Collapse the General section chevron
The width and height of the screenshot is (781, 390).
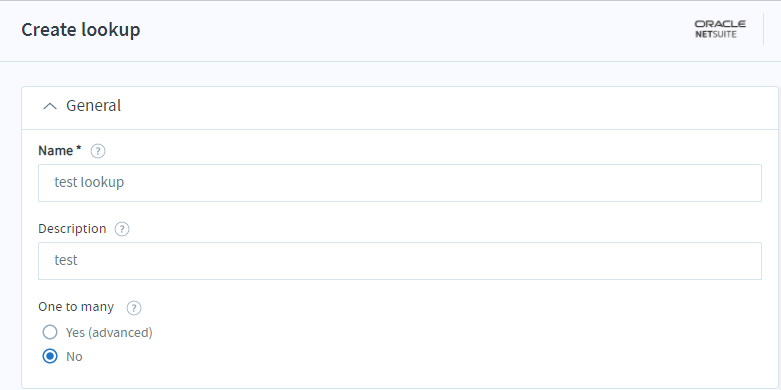[50, 106]
